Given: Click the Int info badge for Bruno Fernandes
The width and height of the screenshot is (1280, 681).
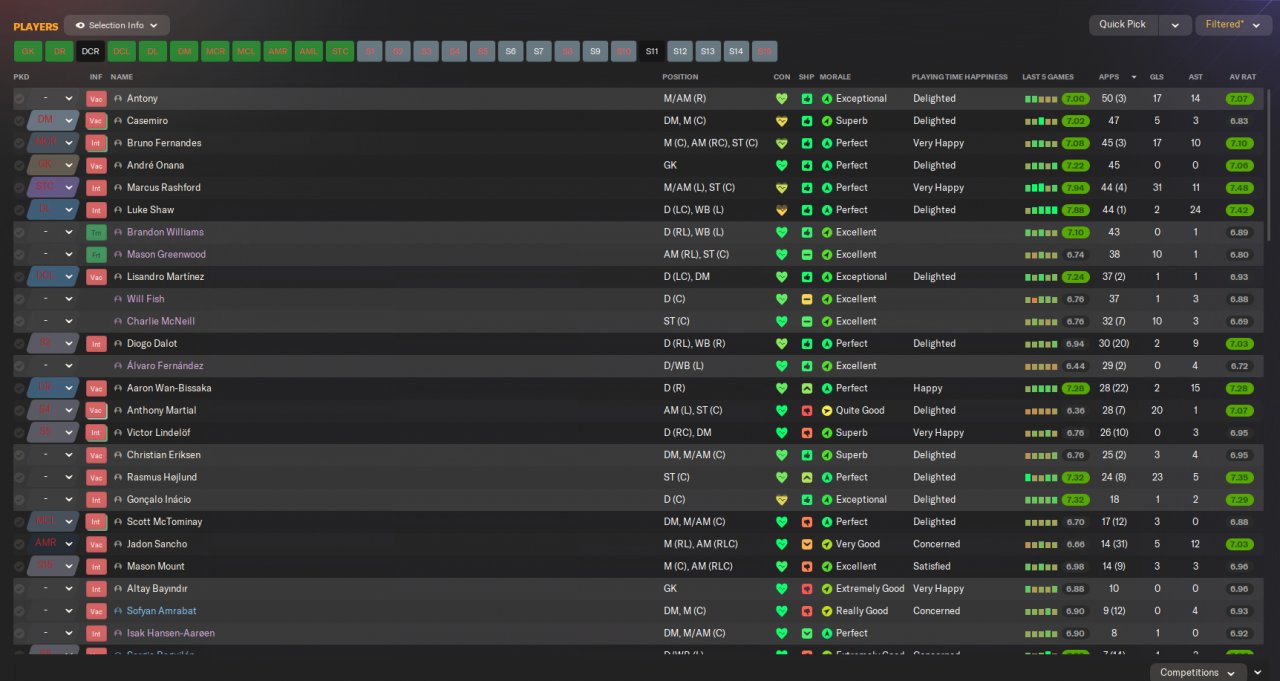Looking at the screenshot, I should (96, 143).
